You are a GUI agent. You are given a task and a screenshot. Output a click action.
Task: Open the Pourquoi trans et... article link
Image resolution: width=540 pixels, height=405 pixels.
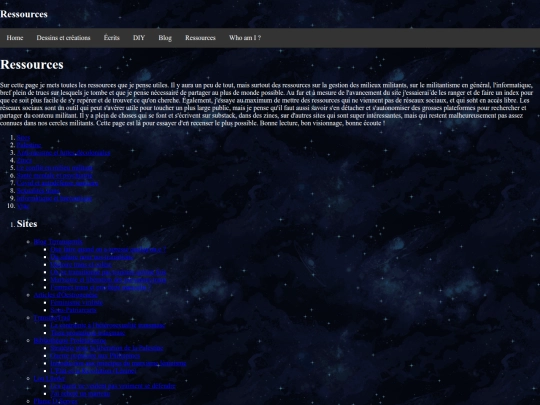pos(101,287)
